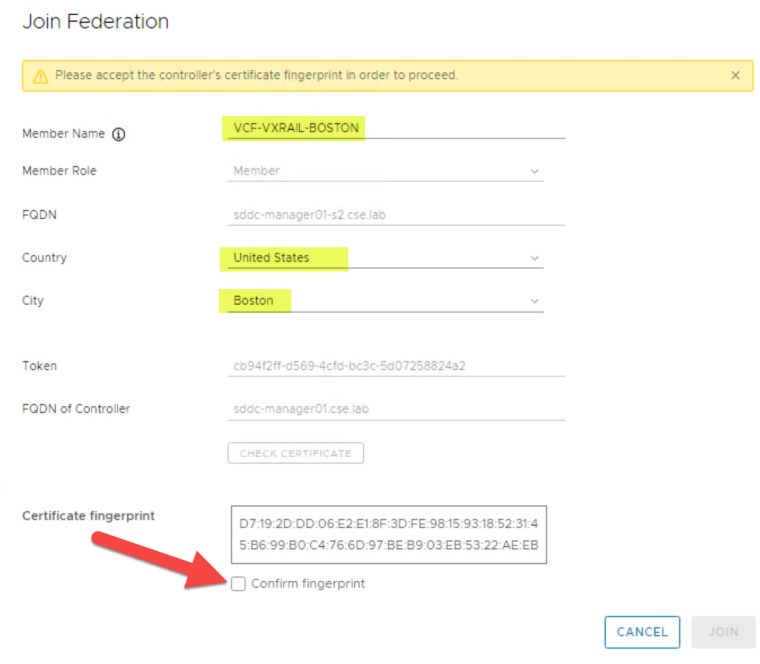Click the Member Role label
Image resolution: width=760 pixels, height=664 pixels.
click(x=59, y=171)
